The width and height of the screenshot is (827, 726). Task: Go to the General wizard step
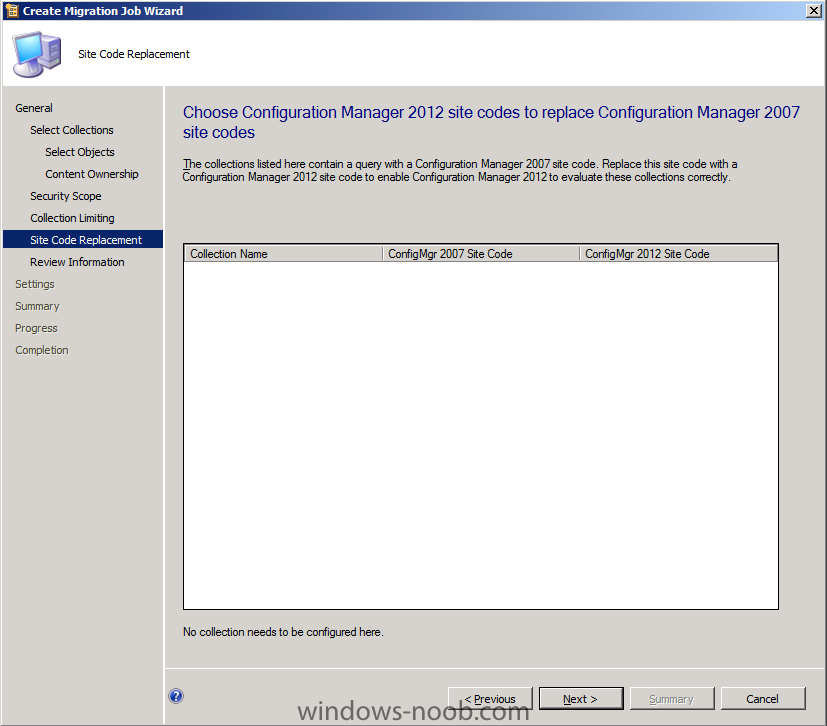coord(34,108)
